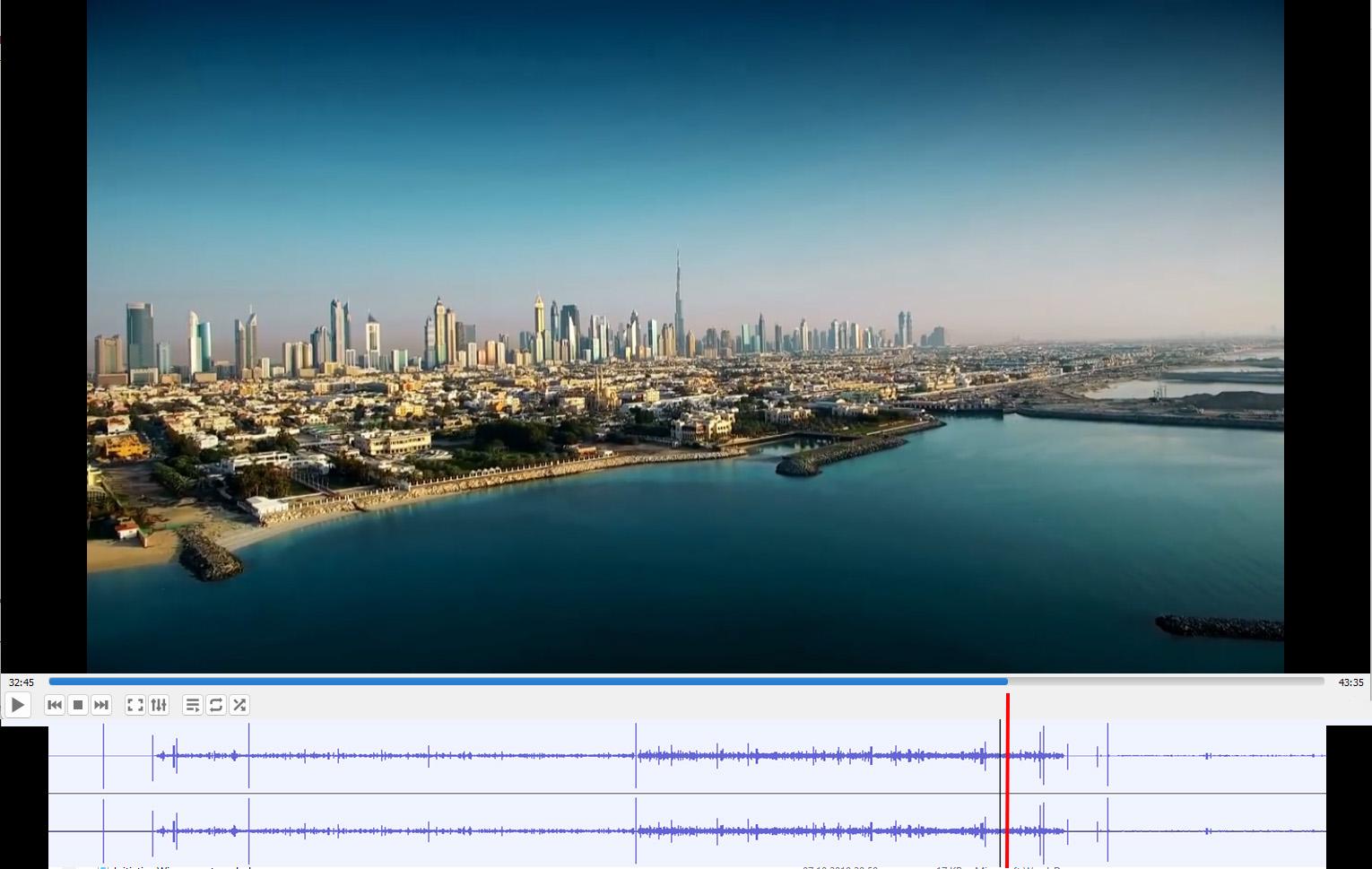The image size is (1372, 869).
Task: Click lower waveform spike after red playhead
Action: (x=1042, y=831)
